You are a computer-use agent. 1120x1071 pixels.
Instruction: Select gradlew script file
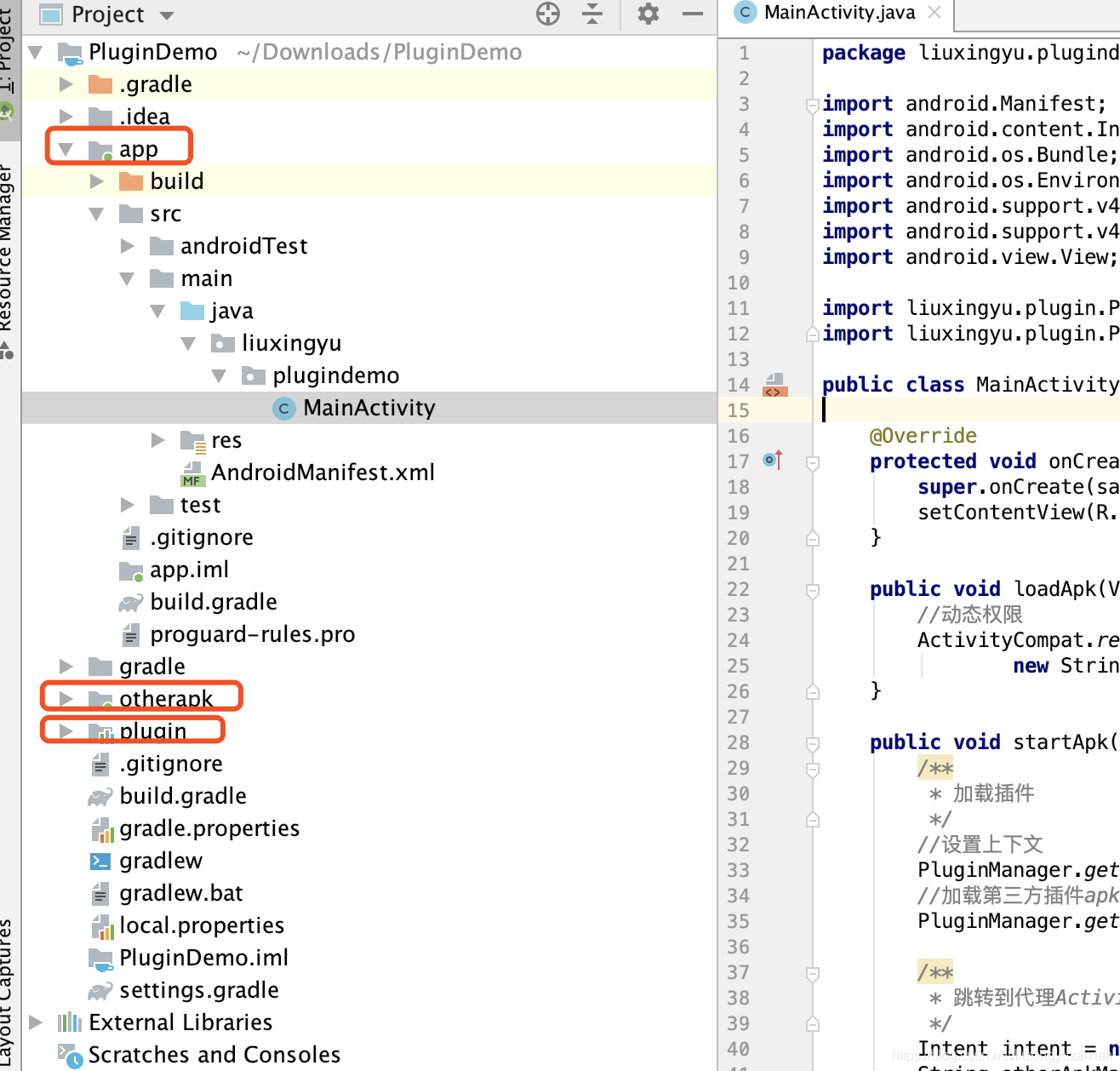[161, 861]
